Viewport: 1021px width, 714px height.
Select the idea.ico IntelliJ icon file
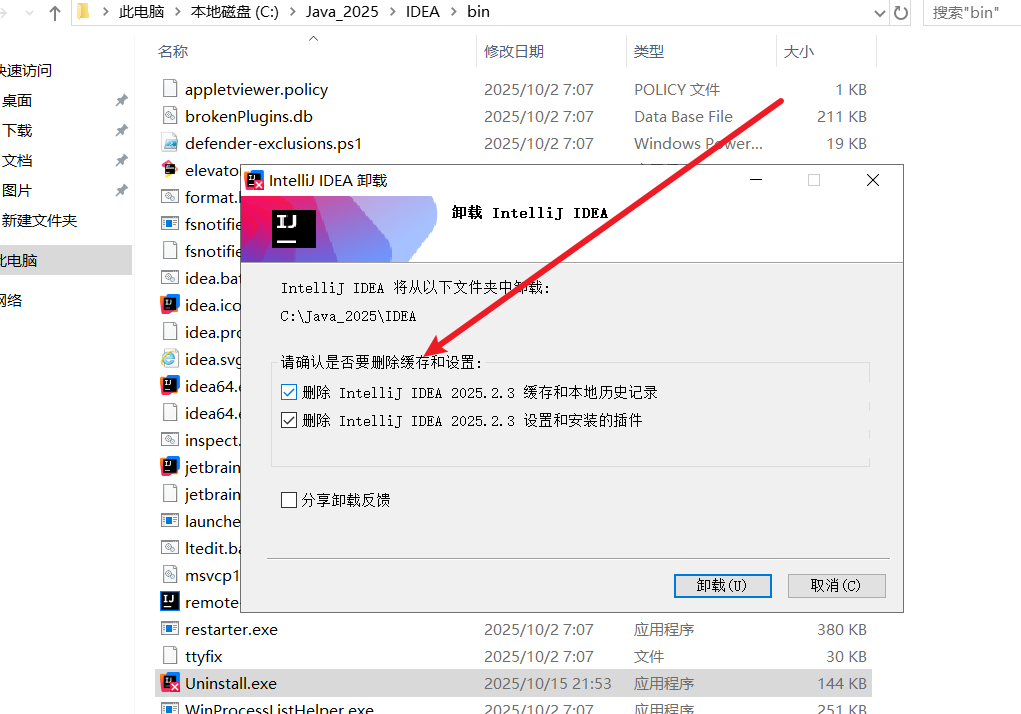pyautogui.click(x=169, y=305)
